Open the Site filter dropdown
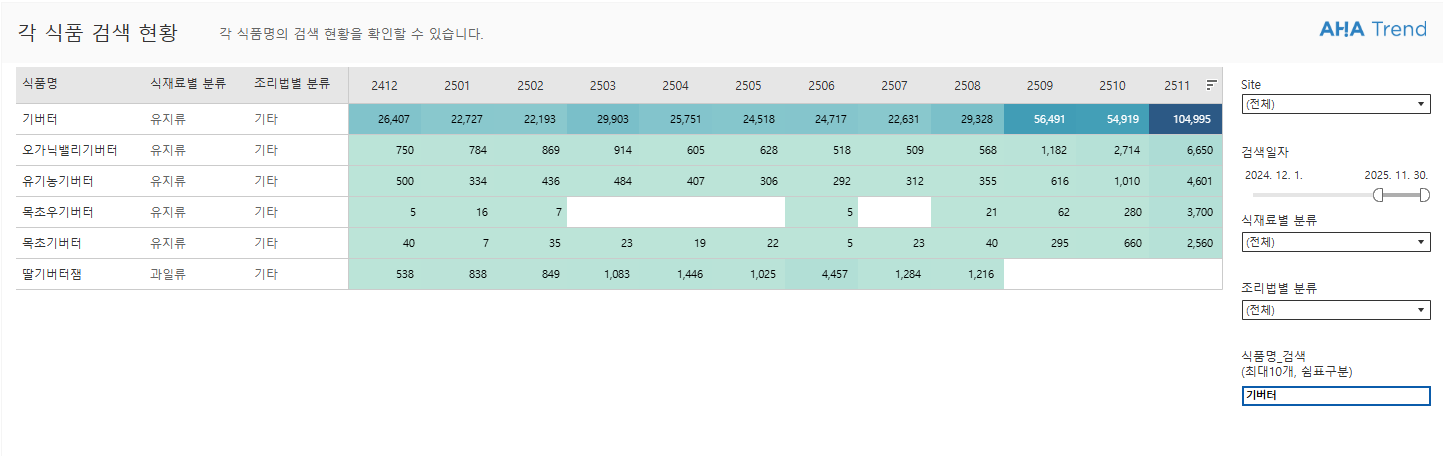 coord(1335,104)
